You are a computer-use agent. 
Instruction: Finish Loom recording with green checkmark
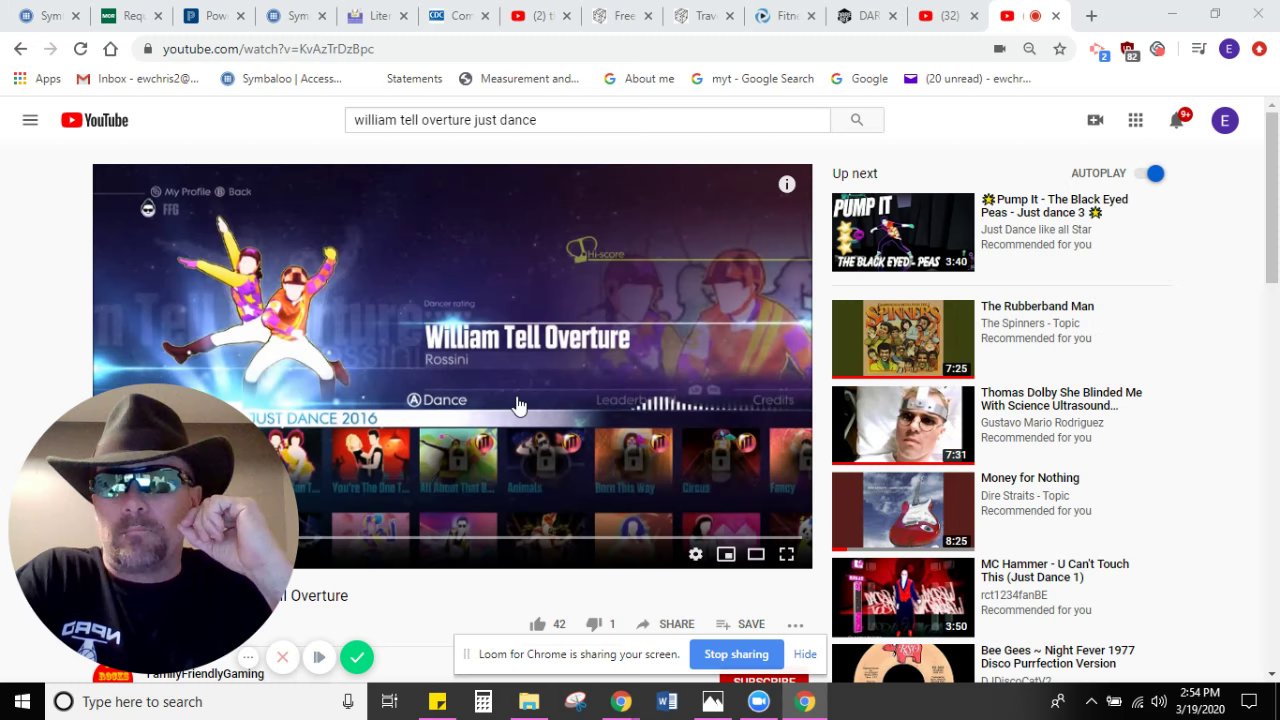pos(357,657)
